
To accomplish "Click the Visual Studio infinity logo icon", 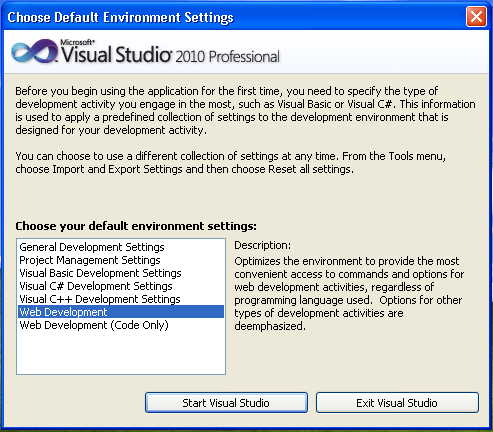I will coord(34,51).
